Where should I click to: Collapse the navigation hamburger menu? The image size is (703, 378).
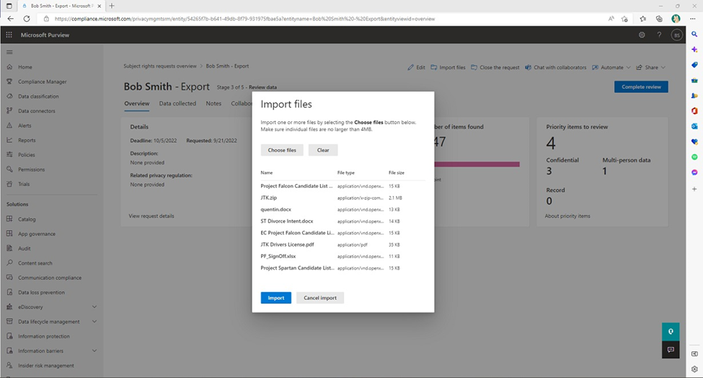click(9, 52)
